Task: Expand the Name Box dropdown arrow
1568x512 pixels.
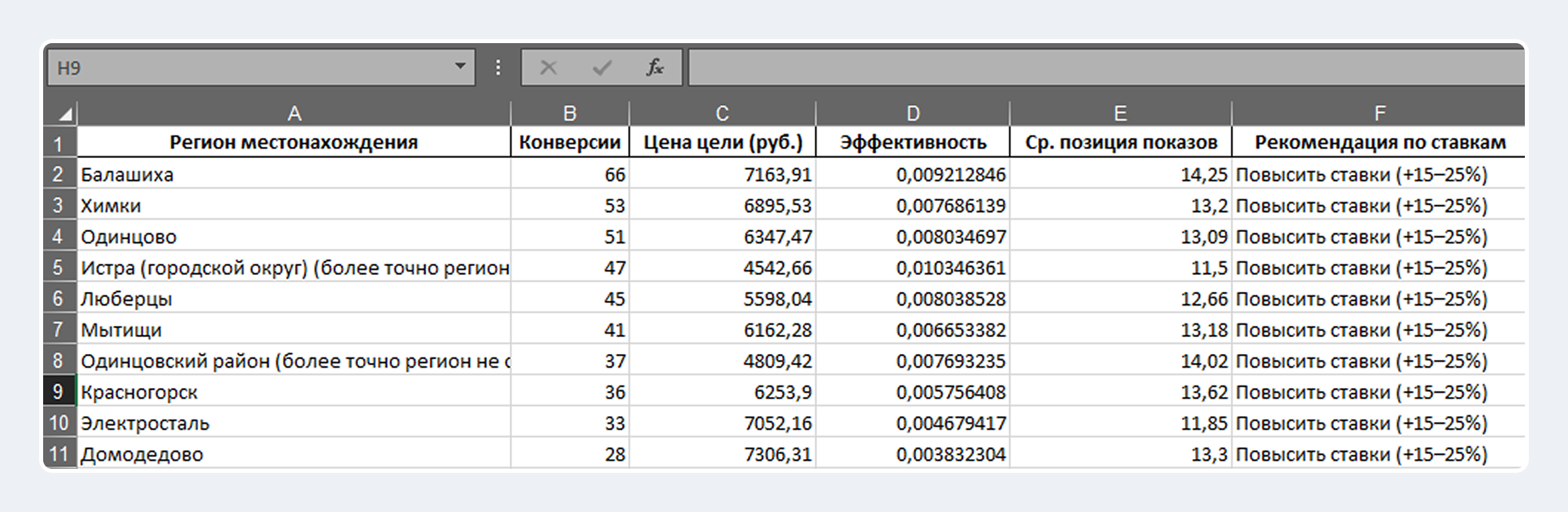Action: coord(460,67)
